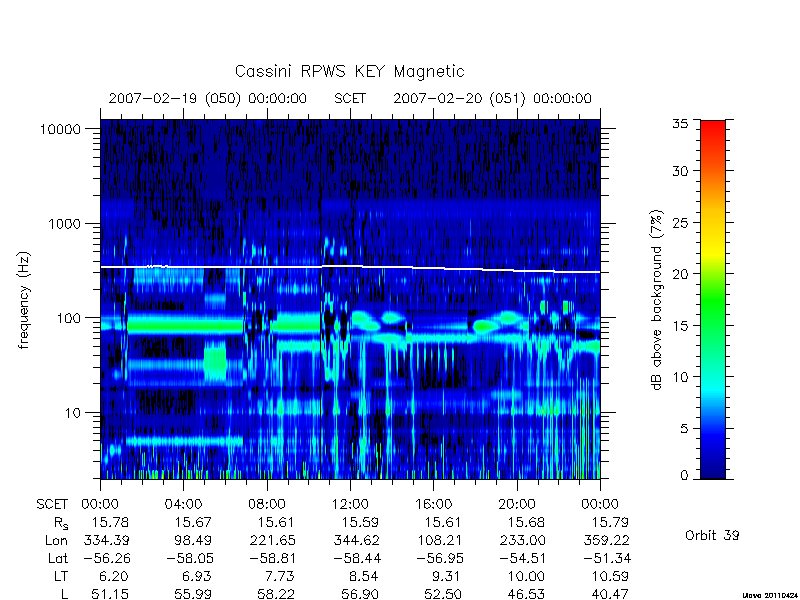Click the LT row header label
This screenshot has width=800, height=600.
[61, 577]
